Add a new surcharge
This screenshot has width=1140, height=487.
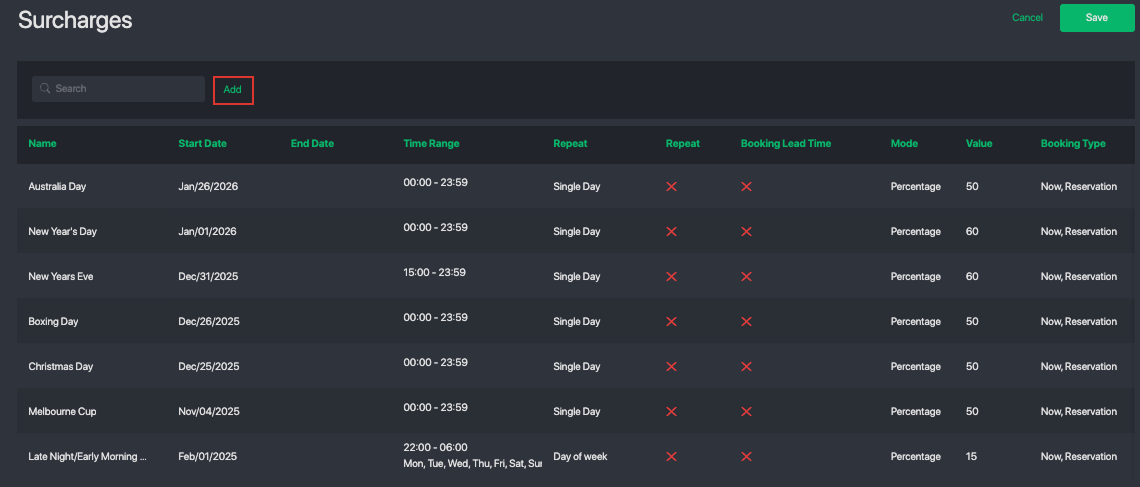pyautogui.click(x=233, y=89)
